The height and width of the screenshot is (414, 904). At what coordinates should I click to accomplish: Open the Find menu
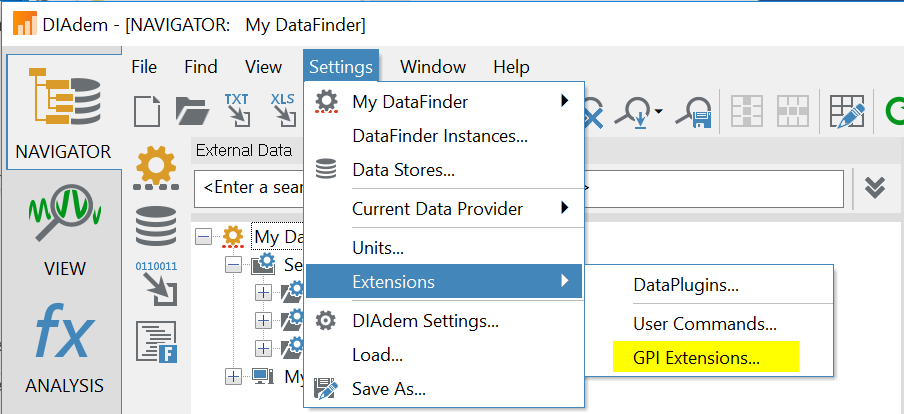(x=201, y=67)
